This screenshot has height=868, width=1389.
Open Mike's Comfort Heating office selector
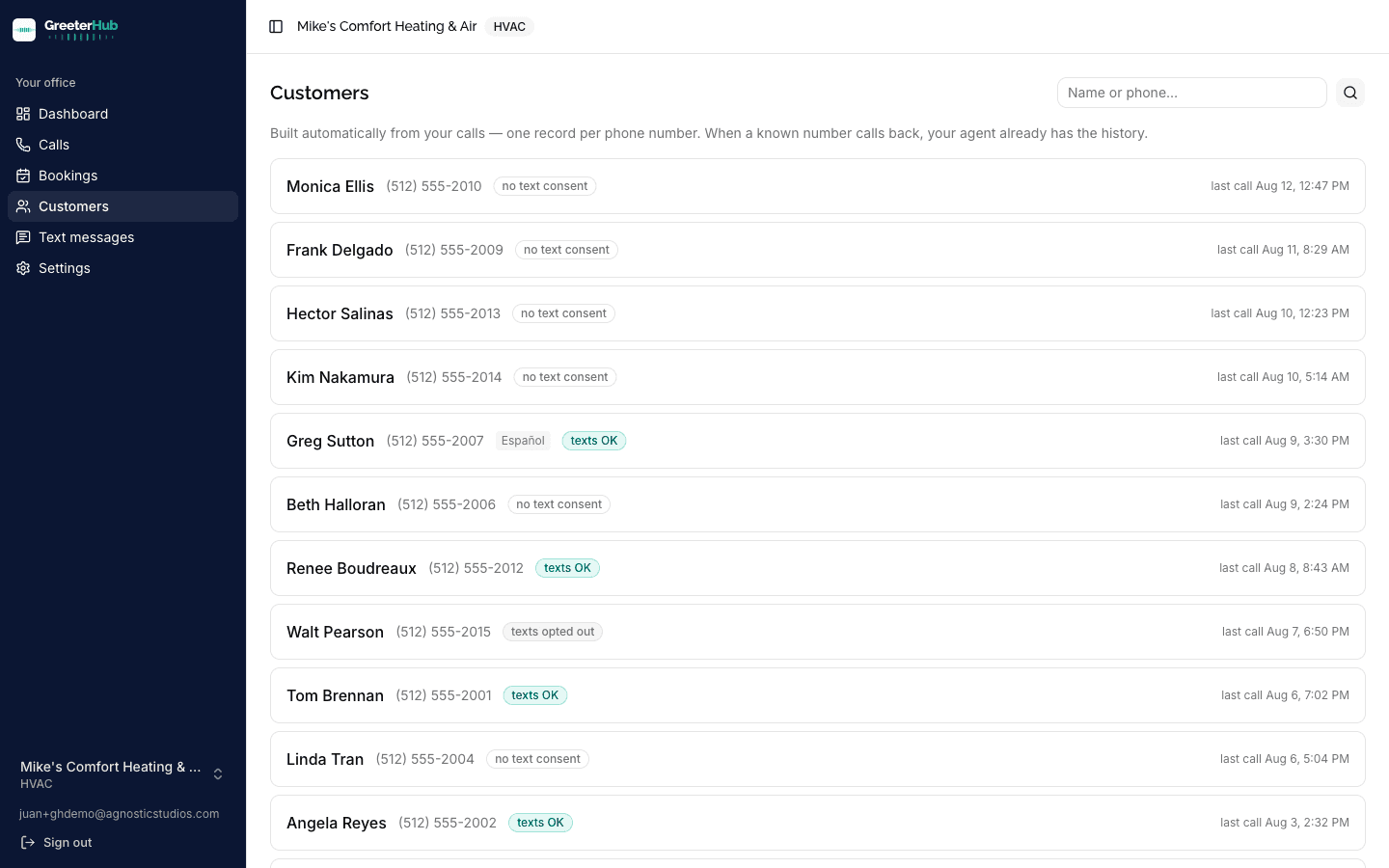point(123,774)
